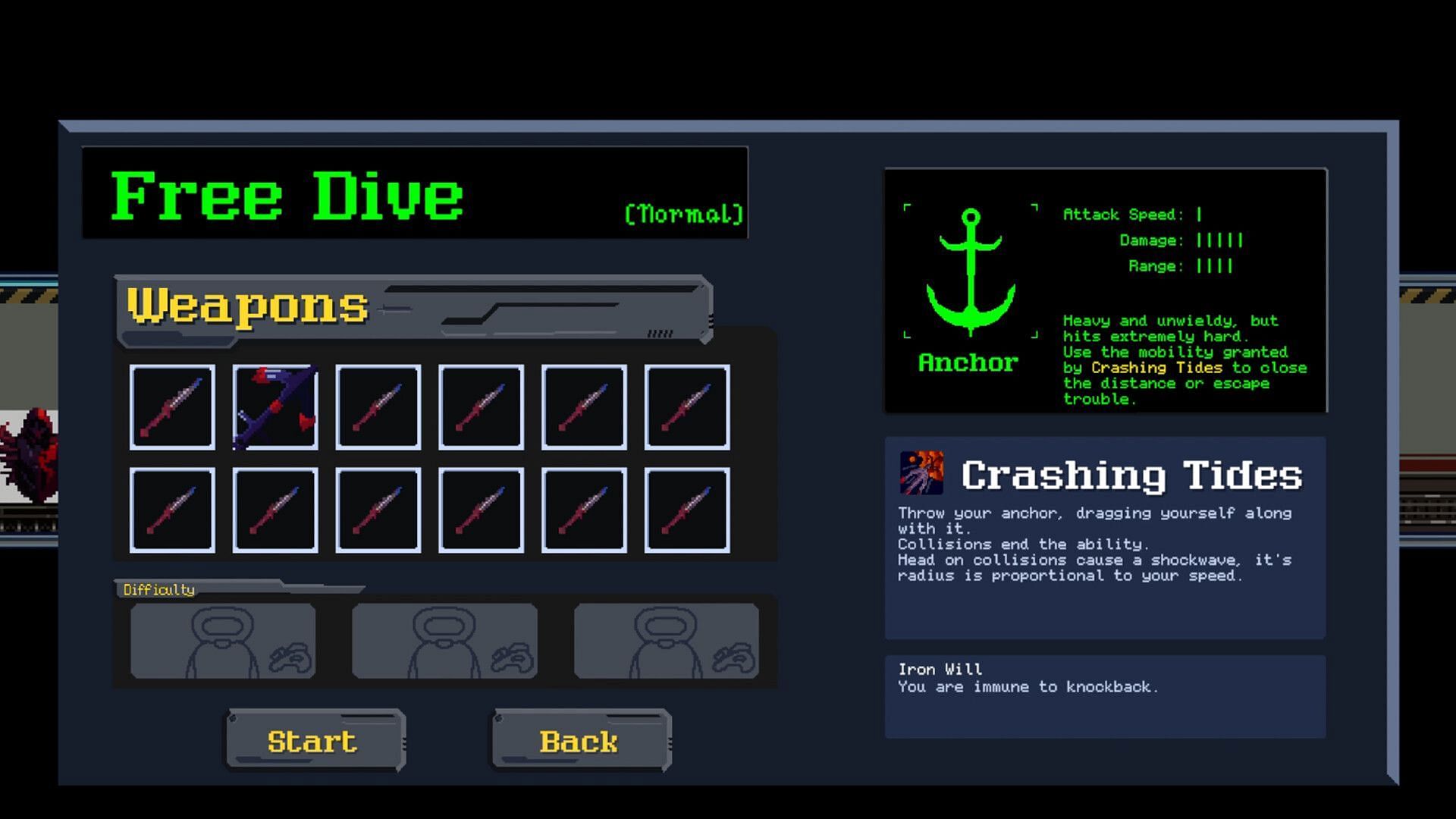This screenshot has height=819, width=1456.
Task: Select the first bottom-row weapon icon
Action: [x=173, y=509]
